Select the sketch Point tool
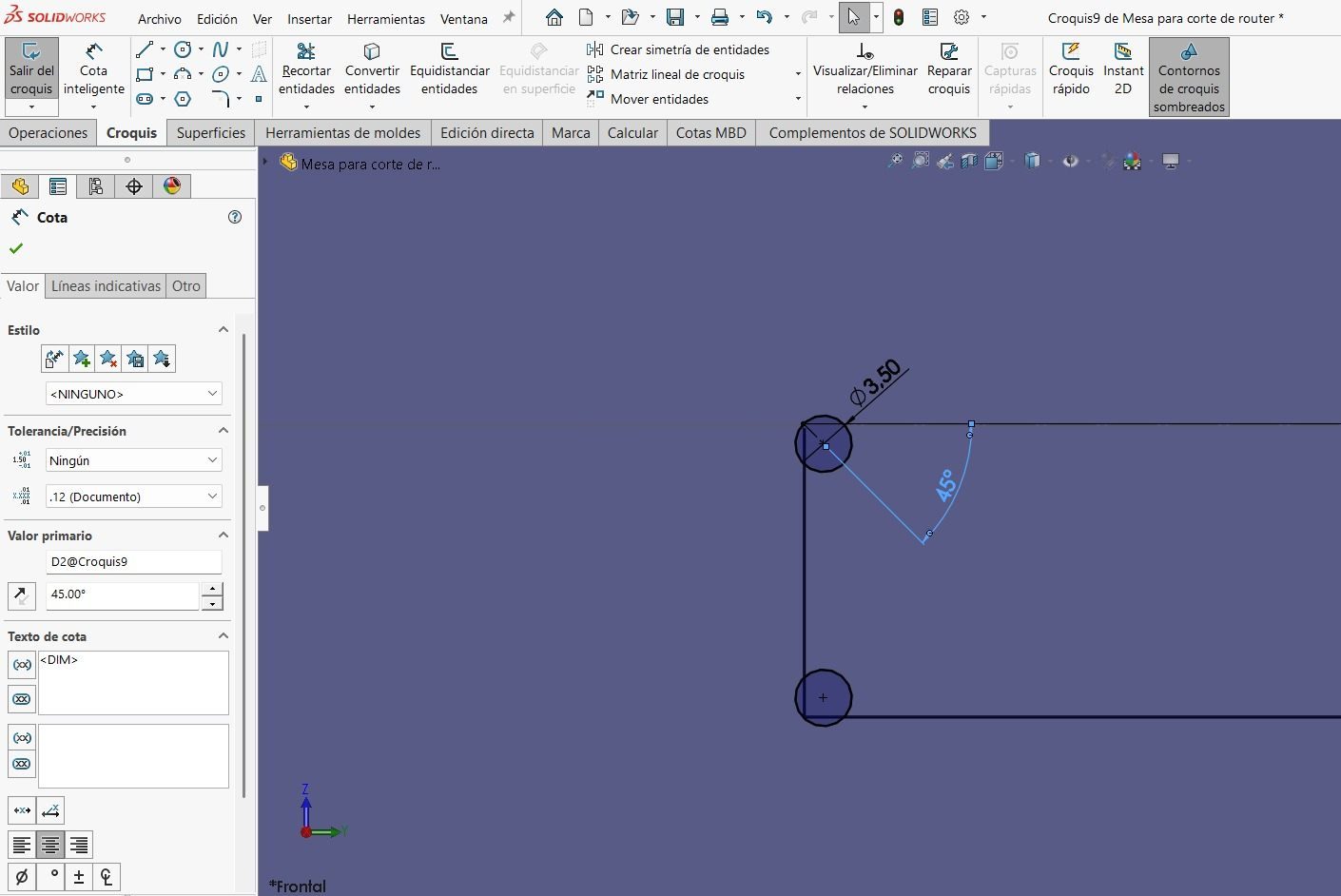Screen dimensions: 1341x896 [259, 98]
